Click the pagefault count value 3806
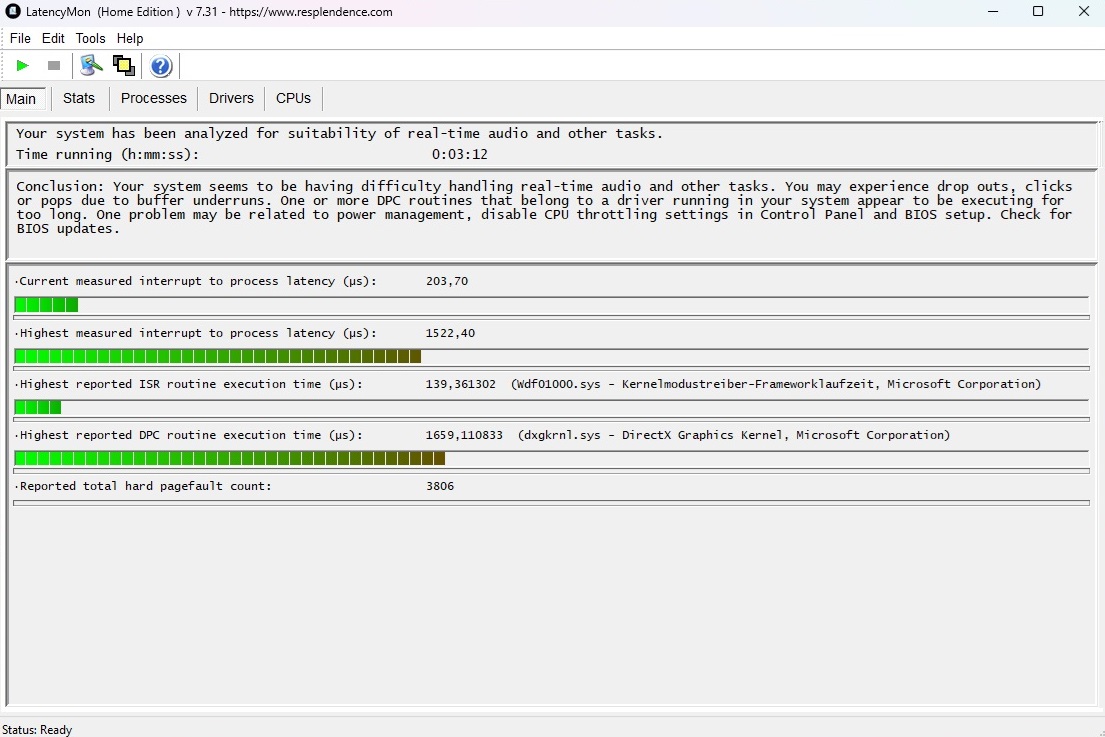Viewport: 1105px width, 737px height. [x=440, y=486]
